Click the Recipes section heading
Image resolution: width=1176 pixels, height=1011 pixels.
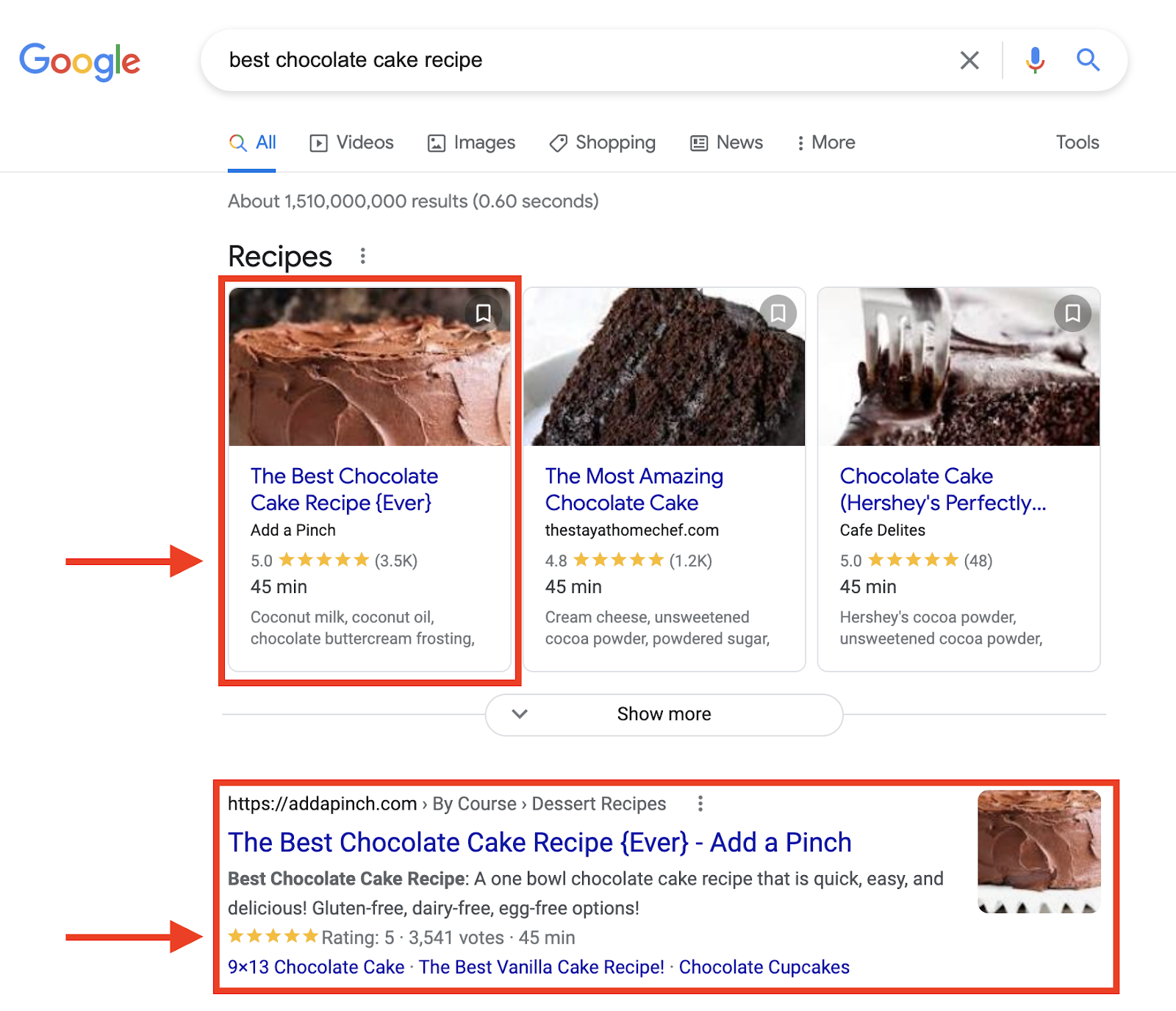tap(280, 256)
